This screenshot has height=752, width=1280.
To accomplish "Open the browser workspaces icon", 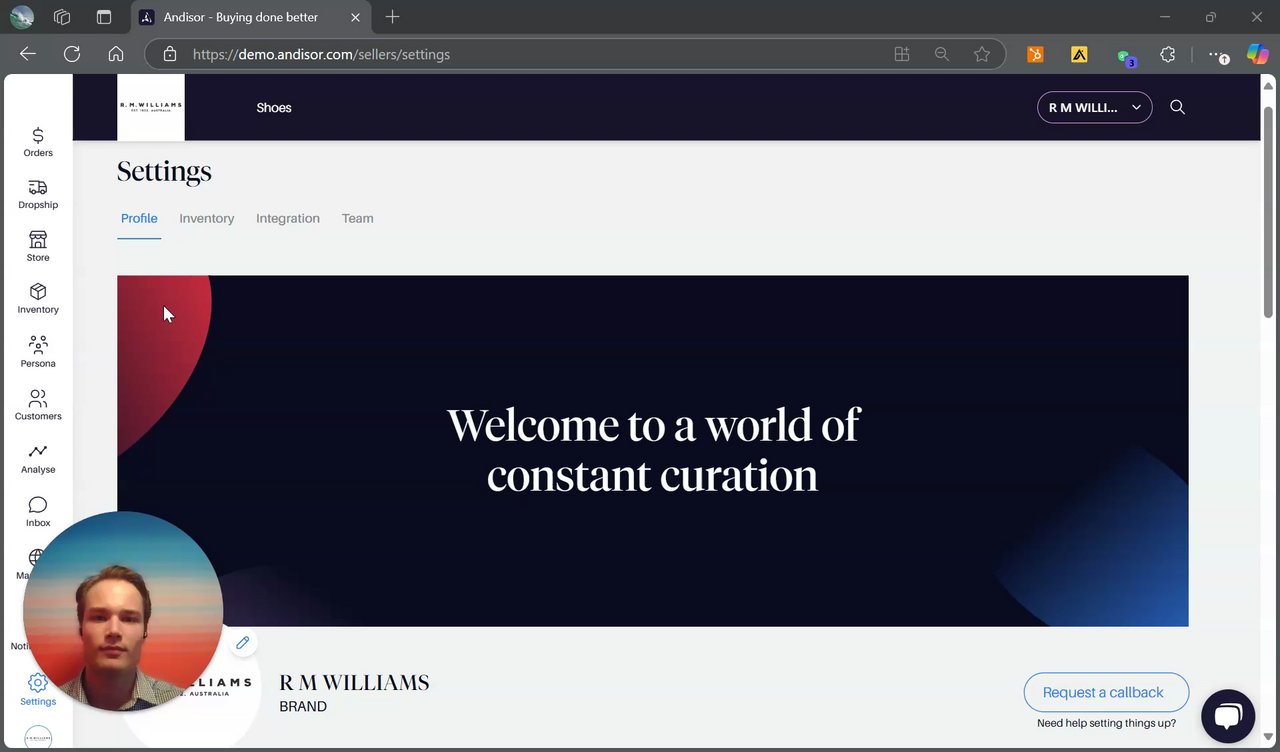I will tap(62, 17).
